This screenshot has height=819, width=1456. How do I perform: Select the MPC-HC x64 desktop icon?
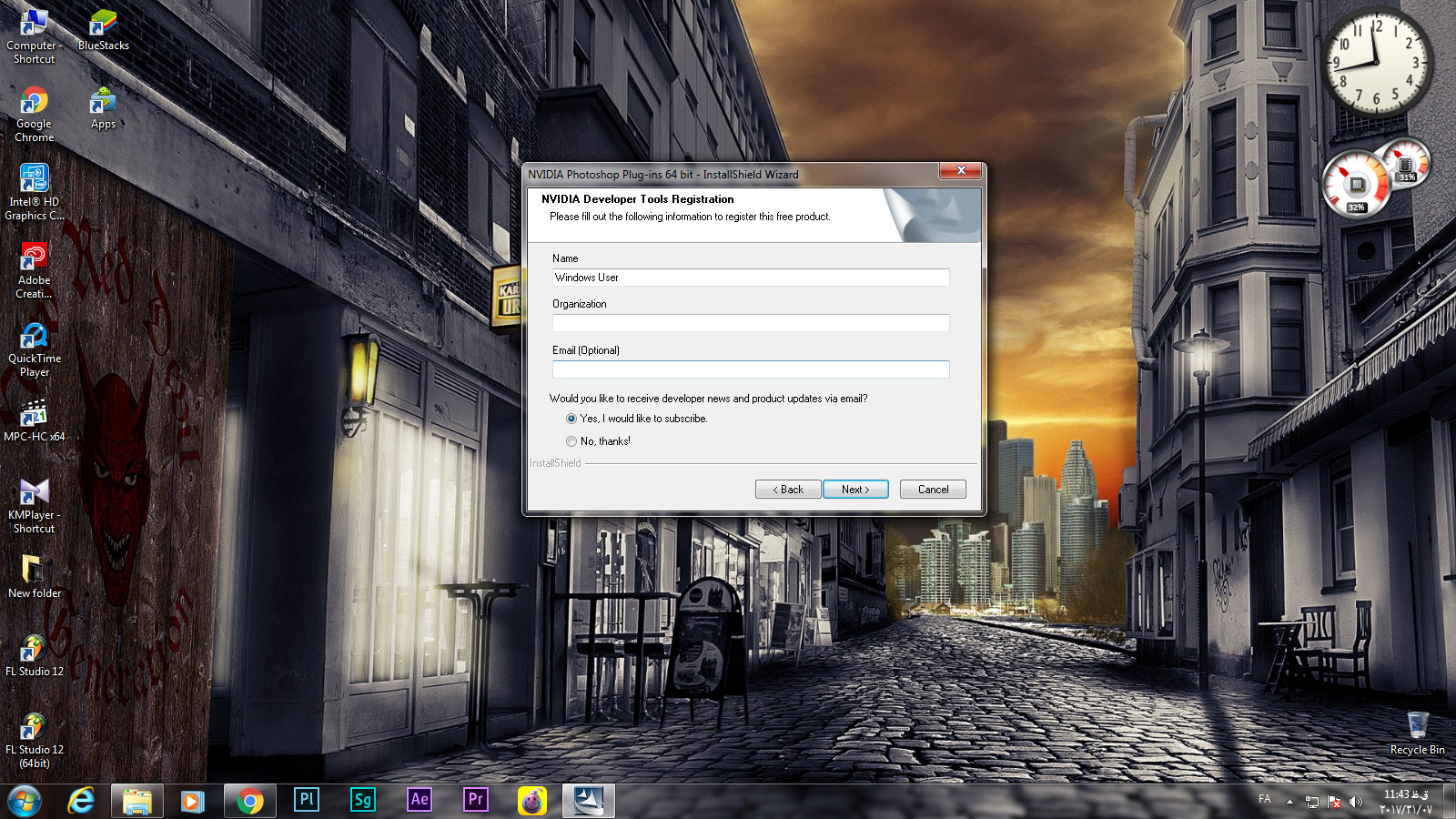click(34, 421)
